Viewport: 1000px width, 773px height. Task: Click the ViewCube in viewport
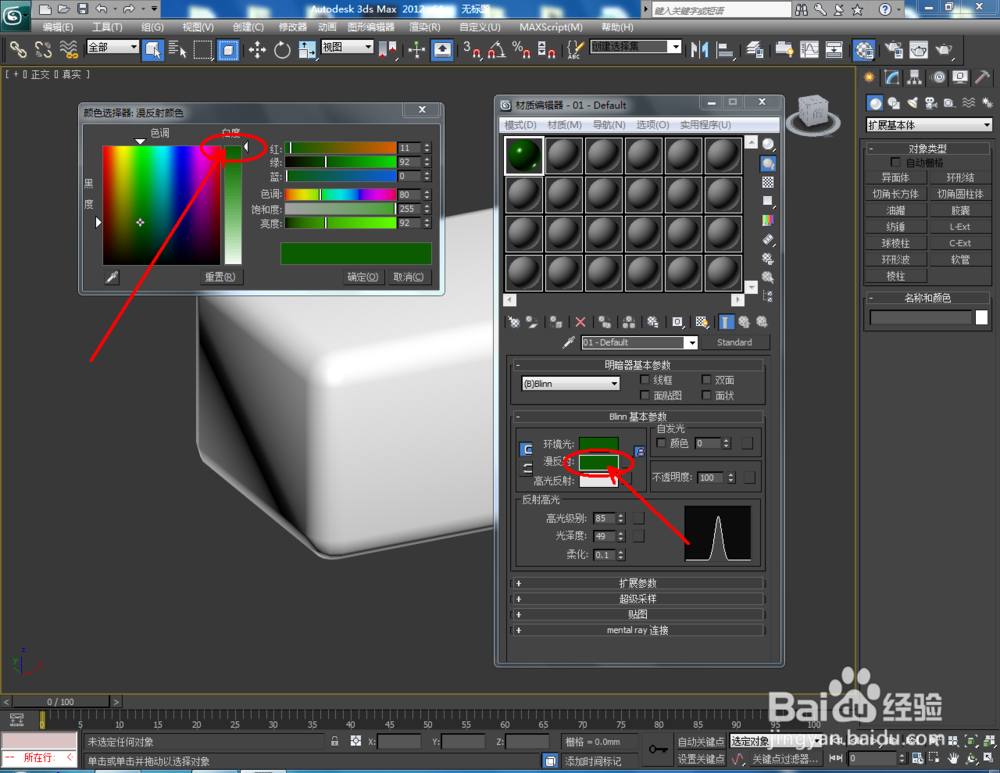pos(814,114)
